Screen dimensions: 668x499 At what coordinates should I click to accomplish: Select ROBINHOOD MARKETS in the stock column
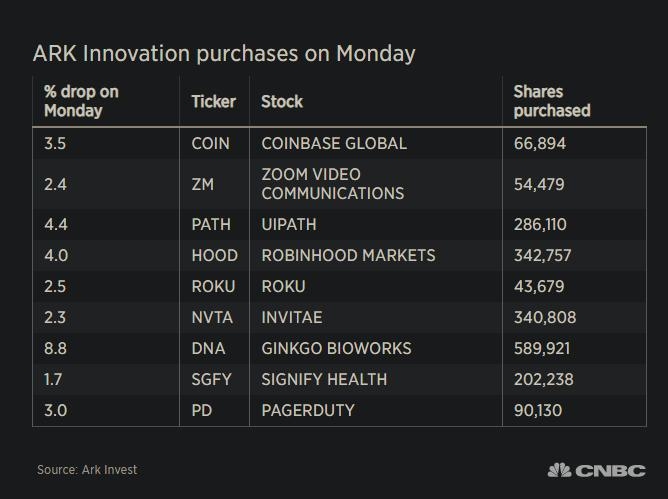tap(348, 255)
